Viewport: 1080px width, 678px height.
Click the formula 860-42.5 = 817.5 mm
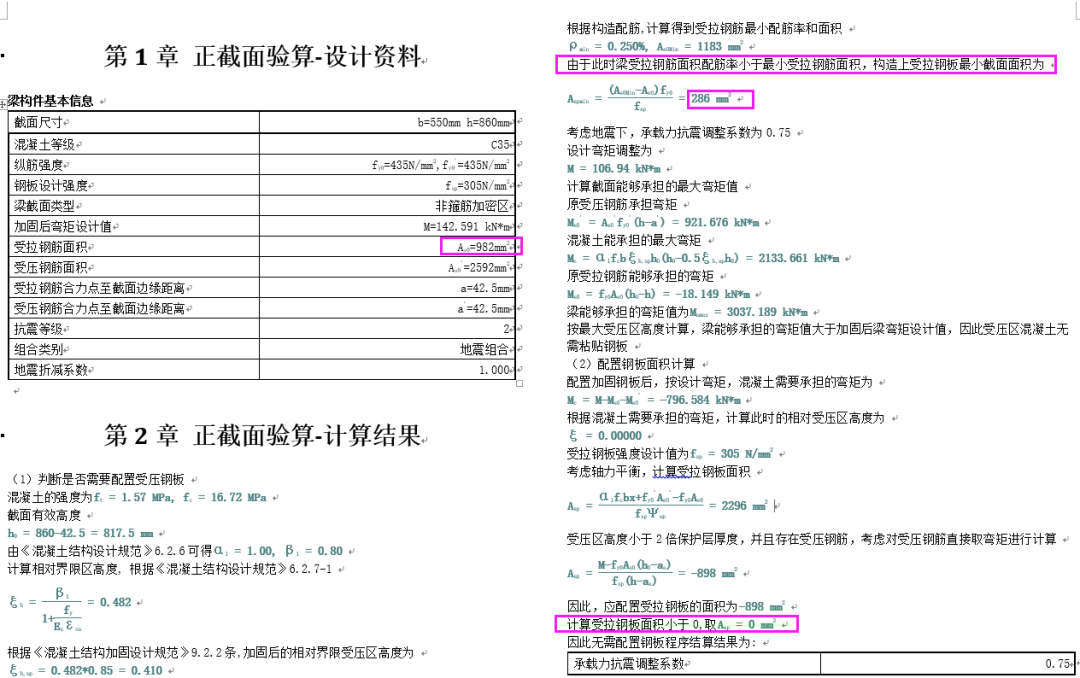pos(81,533)
